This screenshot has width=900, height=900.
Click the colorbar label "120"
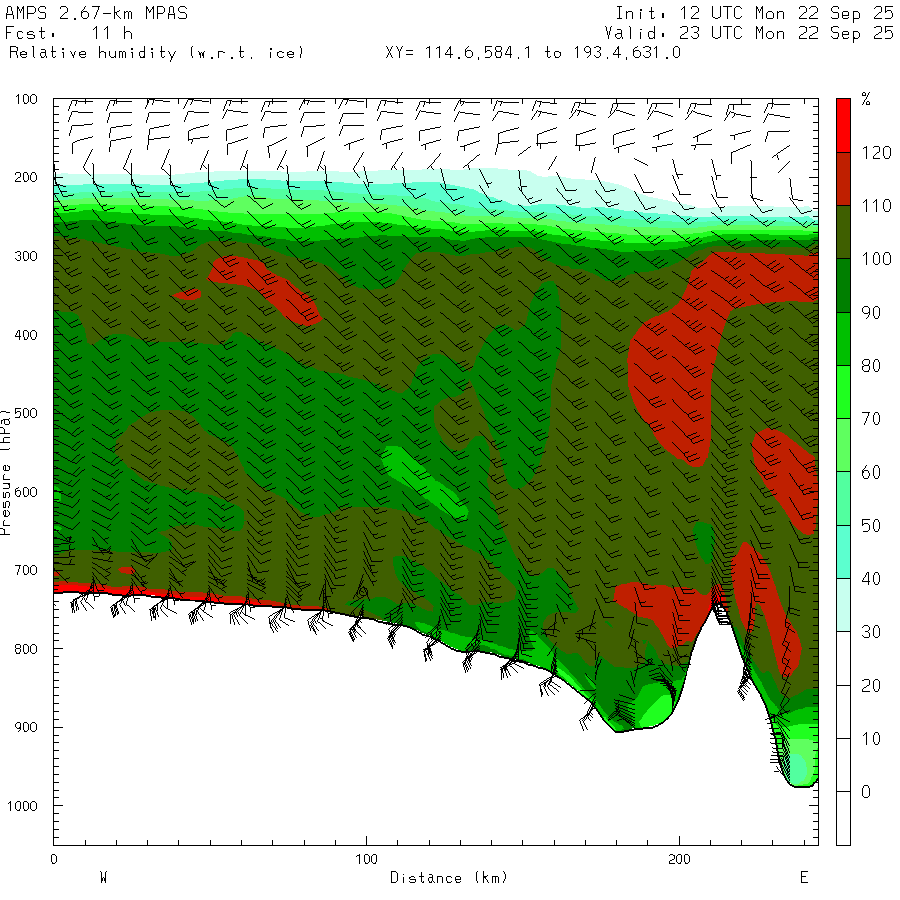coord(876,153)
